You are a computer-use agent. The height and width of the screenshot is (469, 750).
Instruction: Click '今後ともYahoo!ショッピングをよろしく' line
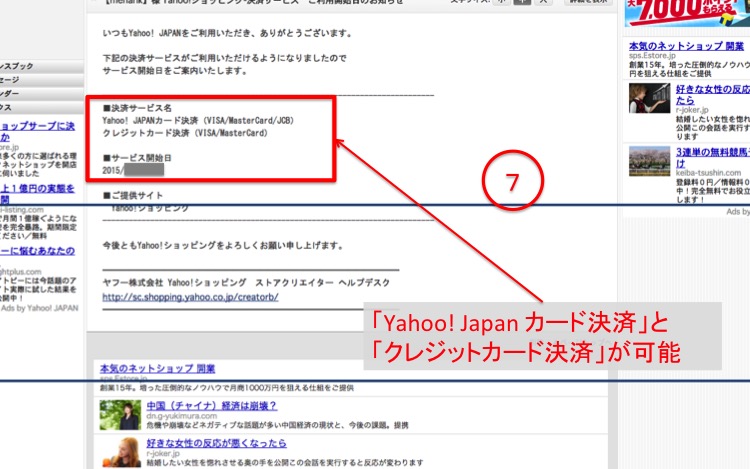pyautogui.click(x=223, y=246)
